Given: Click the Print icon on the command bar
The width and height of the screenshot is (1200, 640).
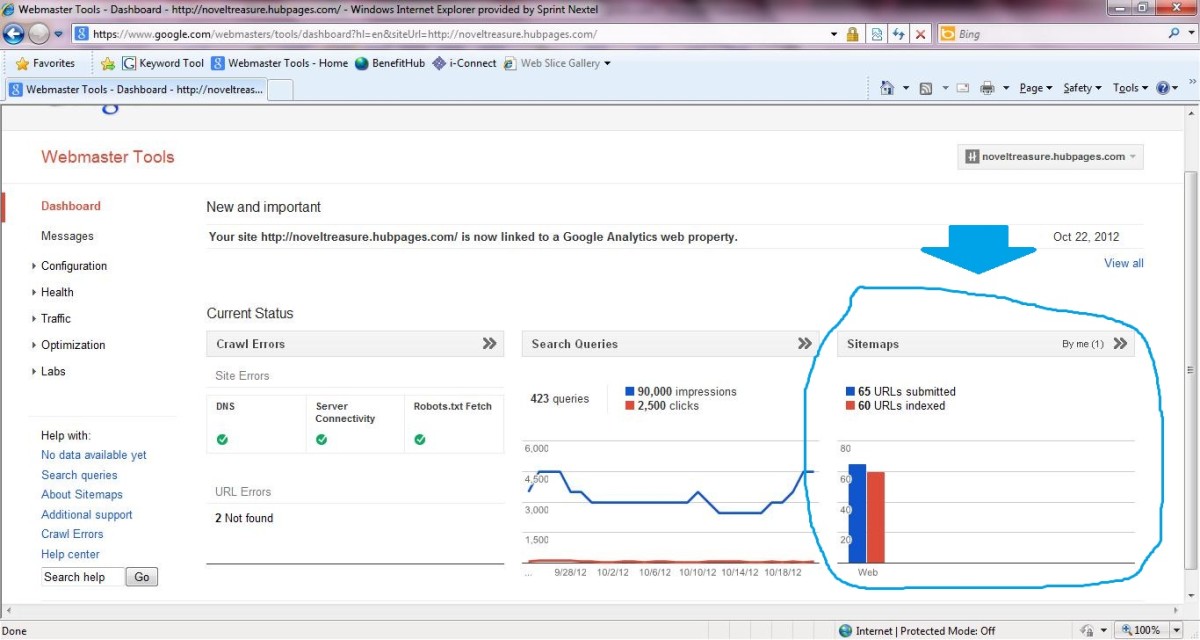Looking at the screenshot, I should pyautogui.click(x=986, y=88).
